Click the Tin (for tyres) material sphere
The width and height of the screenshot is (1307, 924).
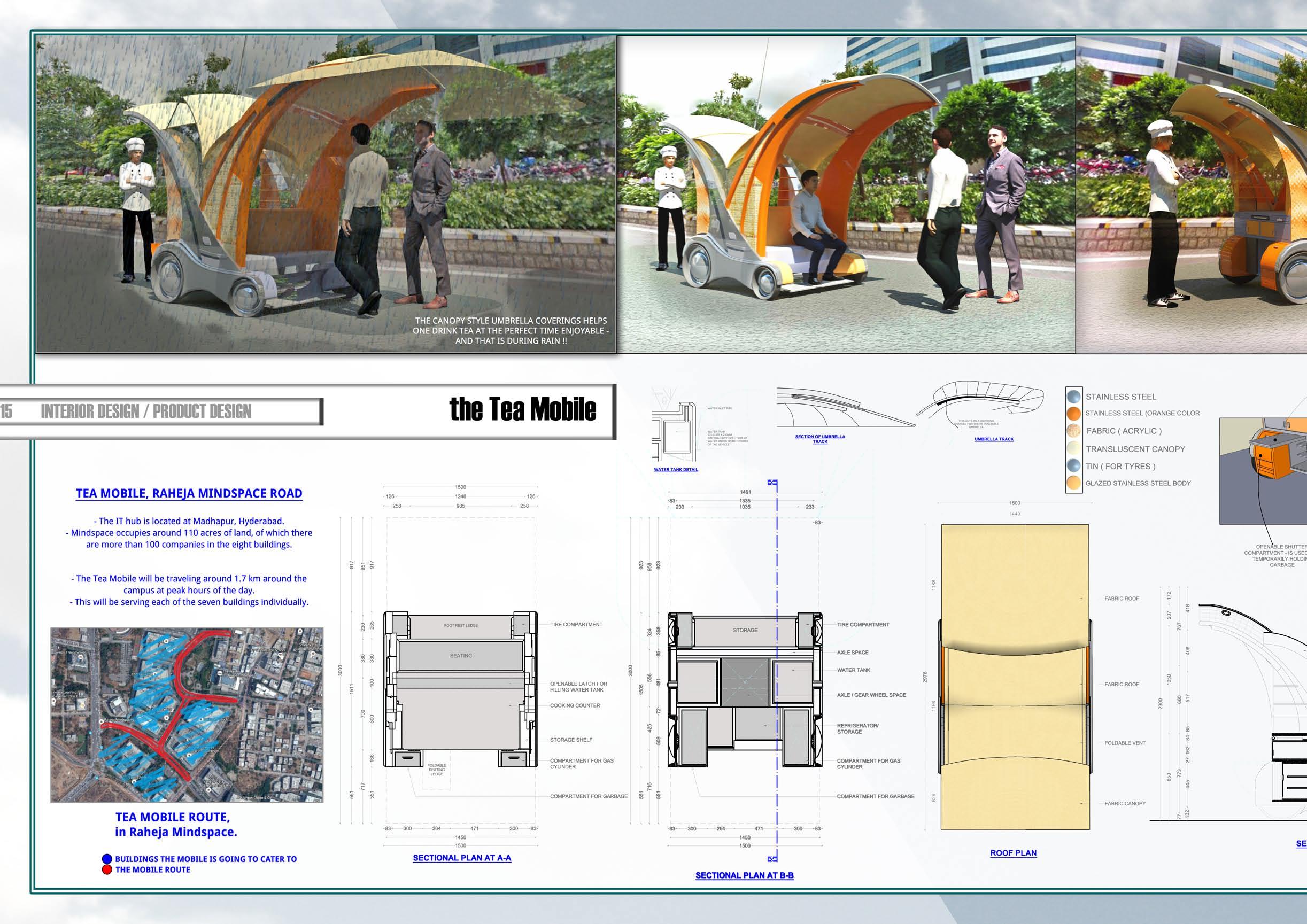[x=1073, y=466]
